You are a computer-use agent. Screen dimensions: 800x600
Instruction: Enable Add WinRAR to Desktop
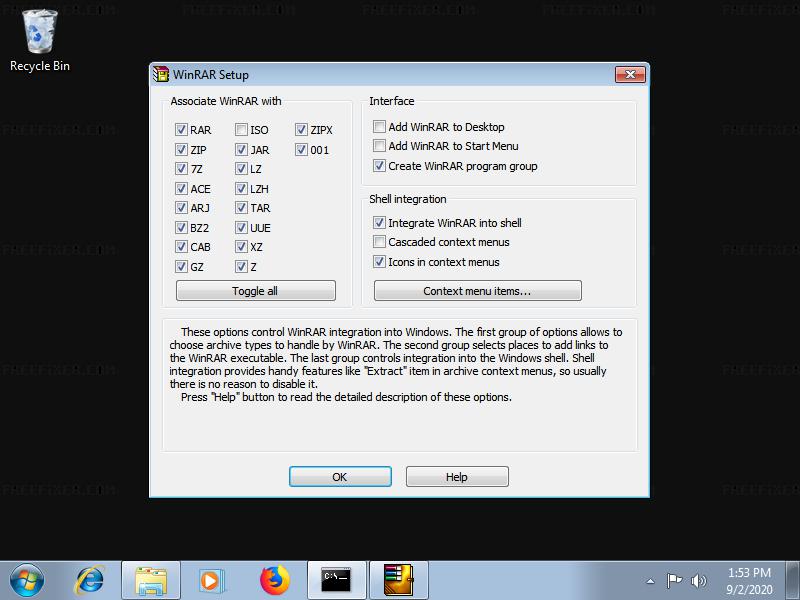(379, 127)
